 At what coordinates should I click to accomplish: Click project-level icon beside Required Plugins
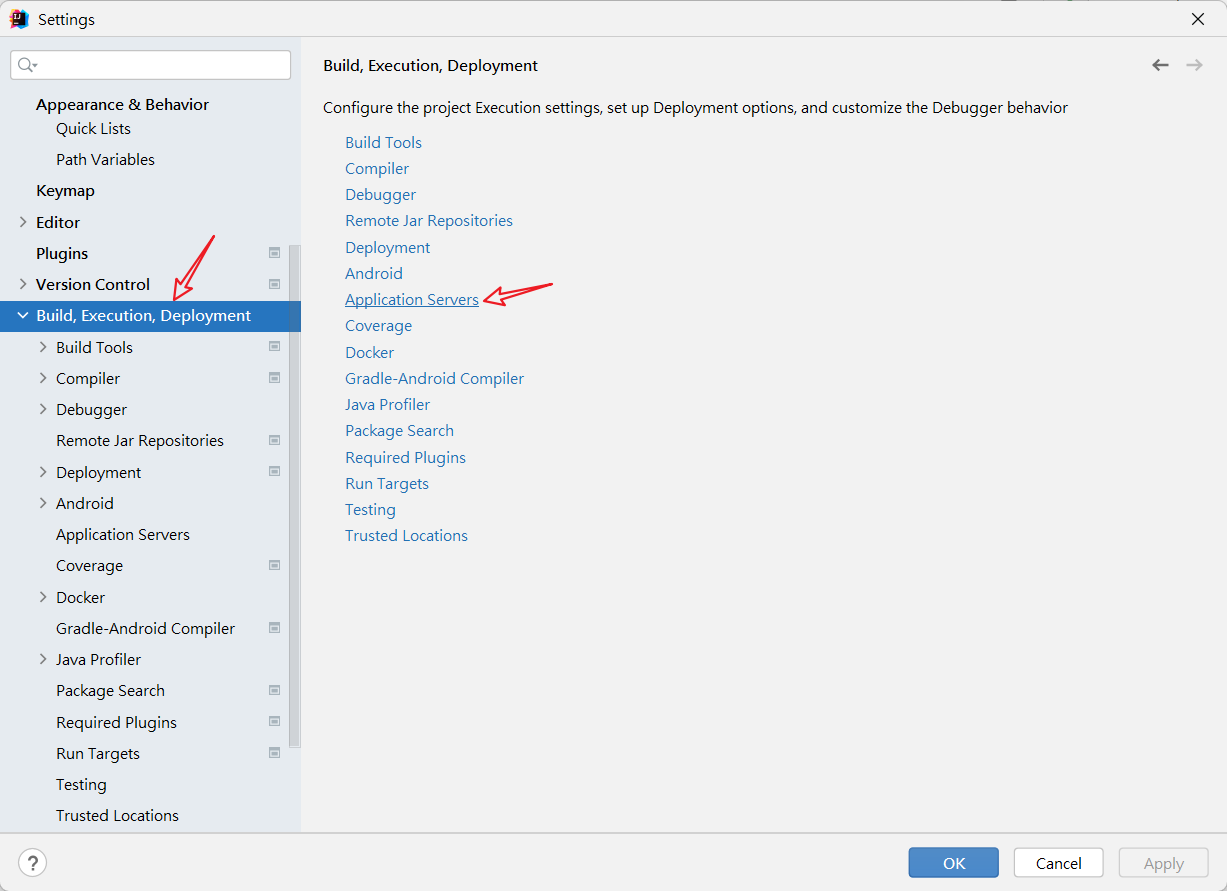point(274,722)
